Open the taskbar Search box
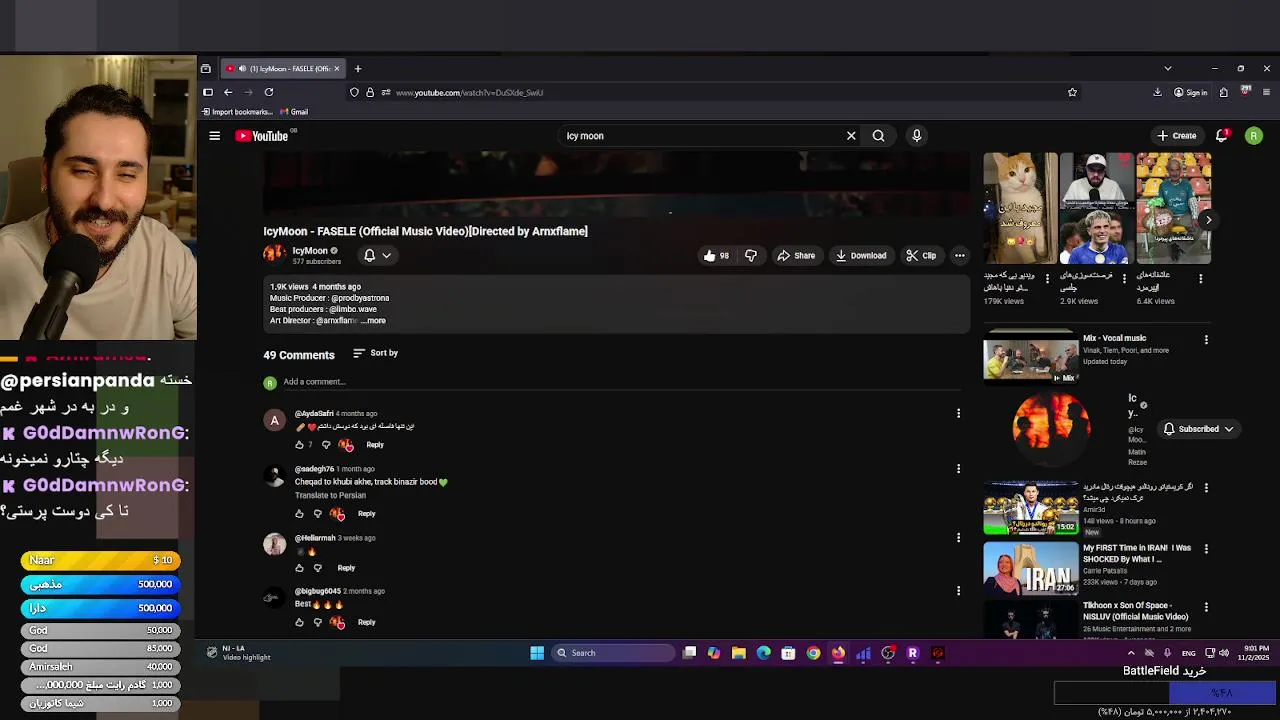 pos(613,653)
